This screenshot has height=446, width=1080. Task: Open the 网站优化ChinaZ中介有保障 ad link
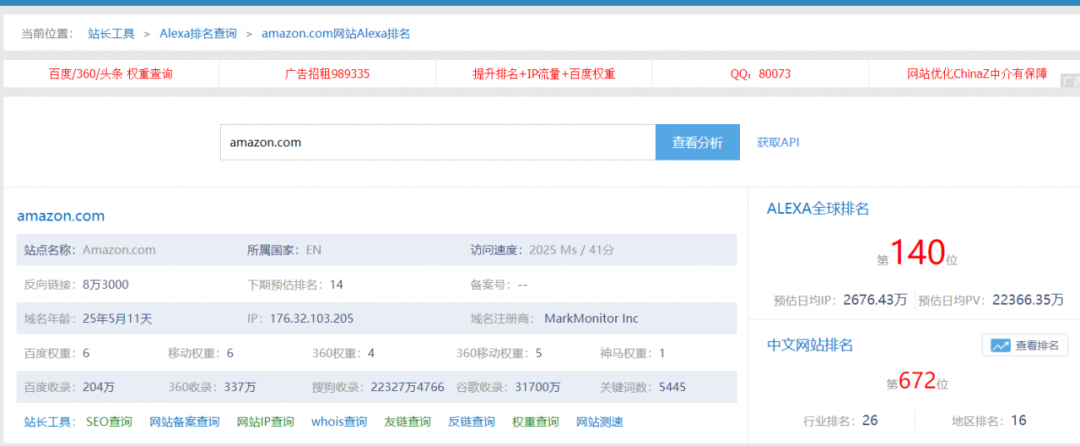coord(977,74)
